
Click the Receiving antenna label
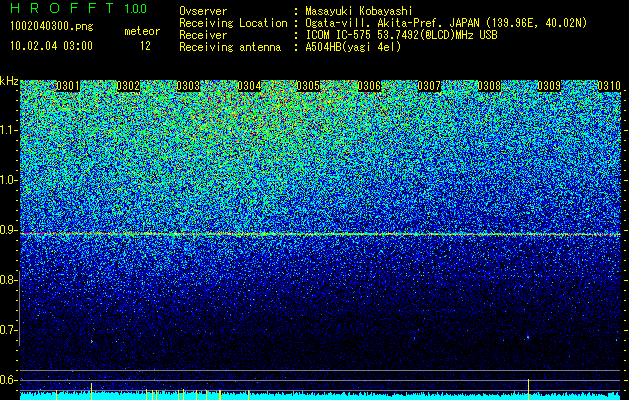[230, 47]
